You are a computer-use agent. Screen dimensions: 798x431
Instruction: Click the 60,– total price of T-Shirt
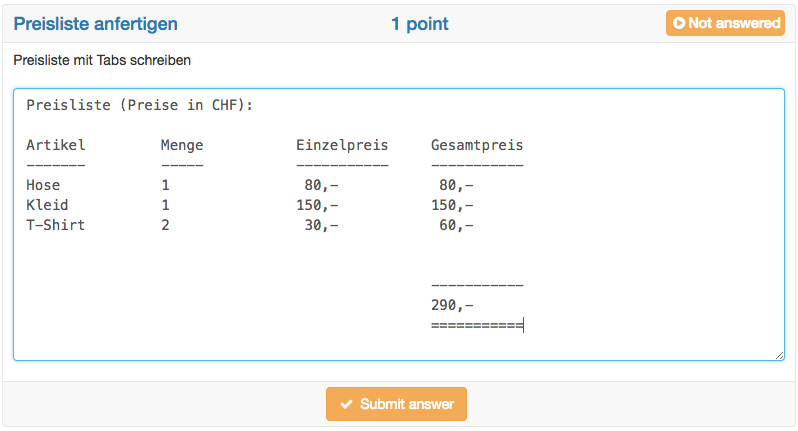456,225
